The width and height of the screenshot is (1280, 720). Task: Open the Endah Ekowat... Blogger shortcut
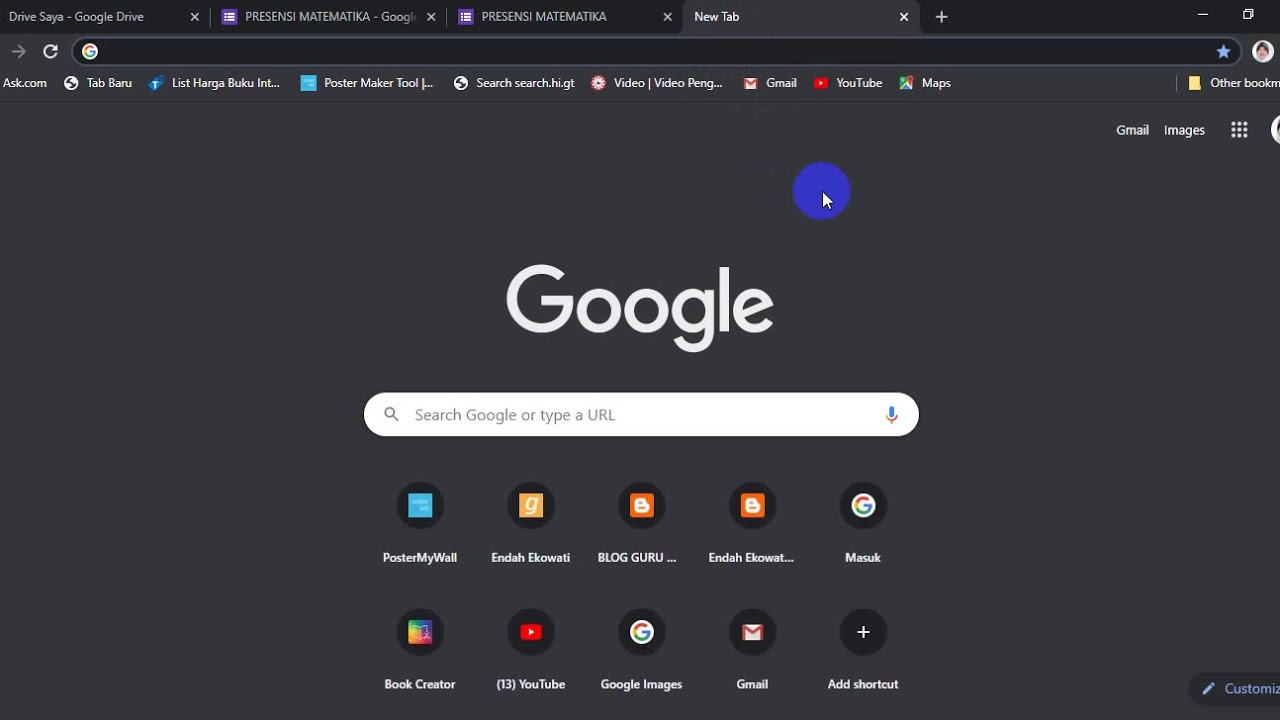click(x=752, y=524)
